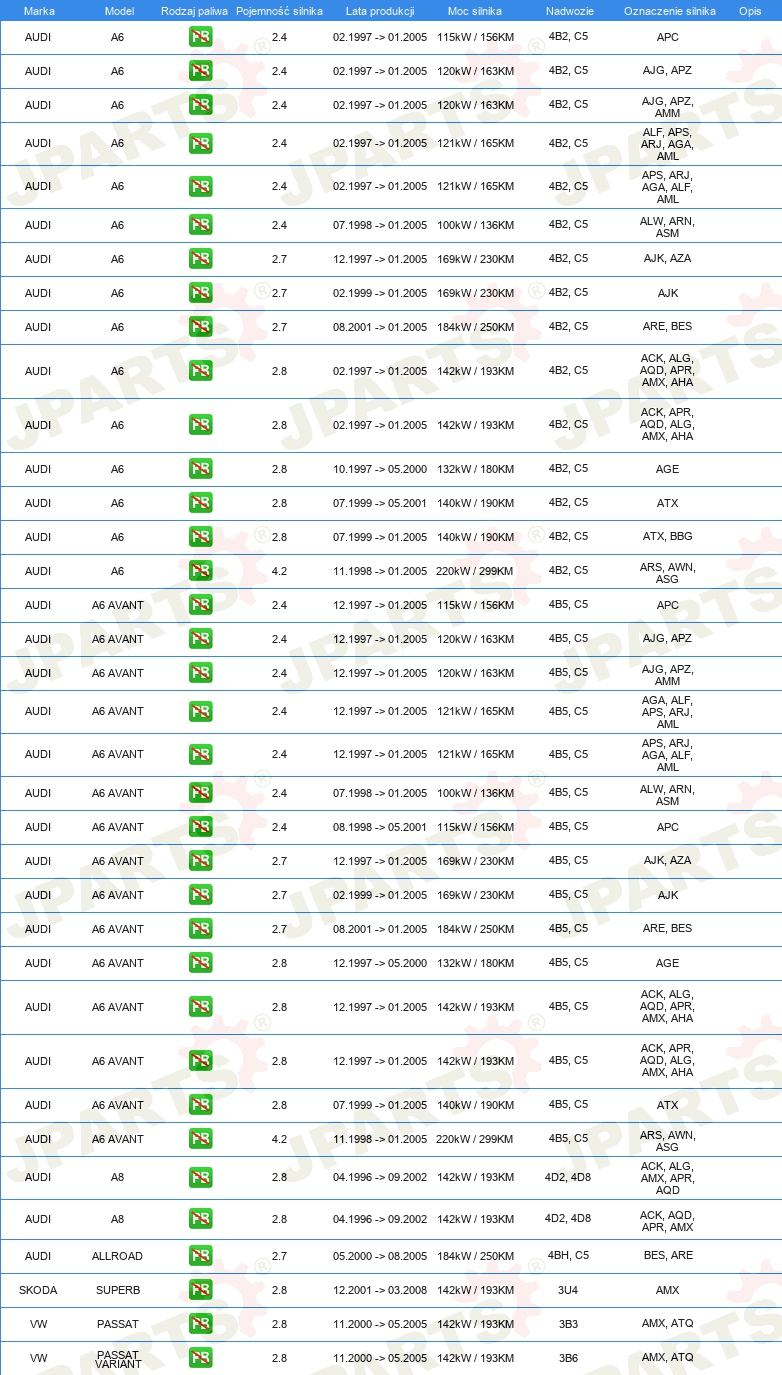
Task: Click 142kW / 193KM in the Skoda Superb row
Action: coord(475,1290)
